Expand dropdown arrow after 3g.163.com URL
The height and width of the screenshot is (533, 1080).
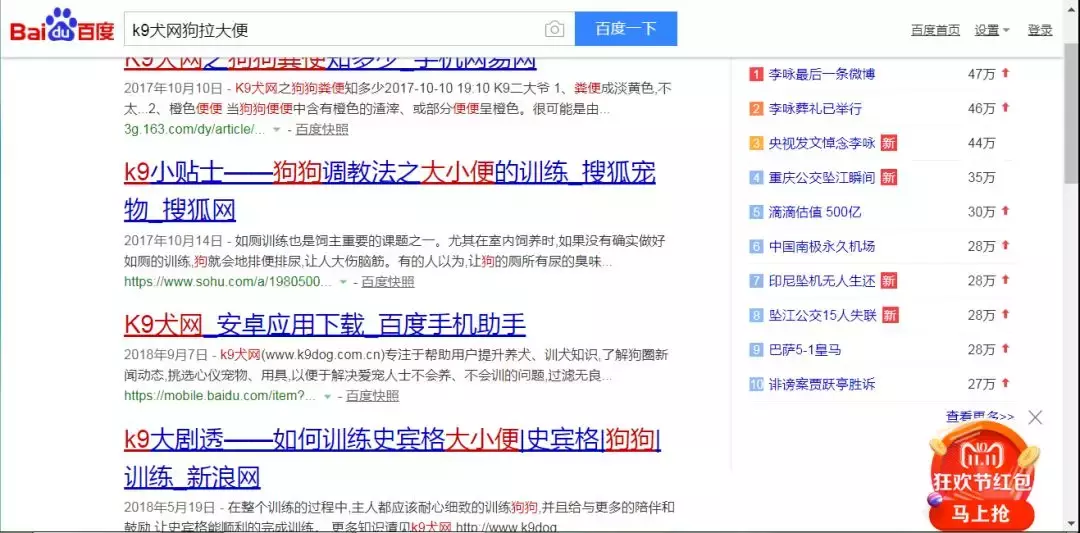tap(276, 129)
